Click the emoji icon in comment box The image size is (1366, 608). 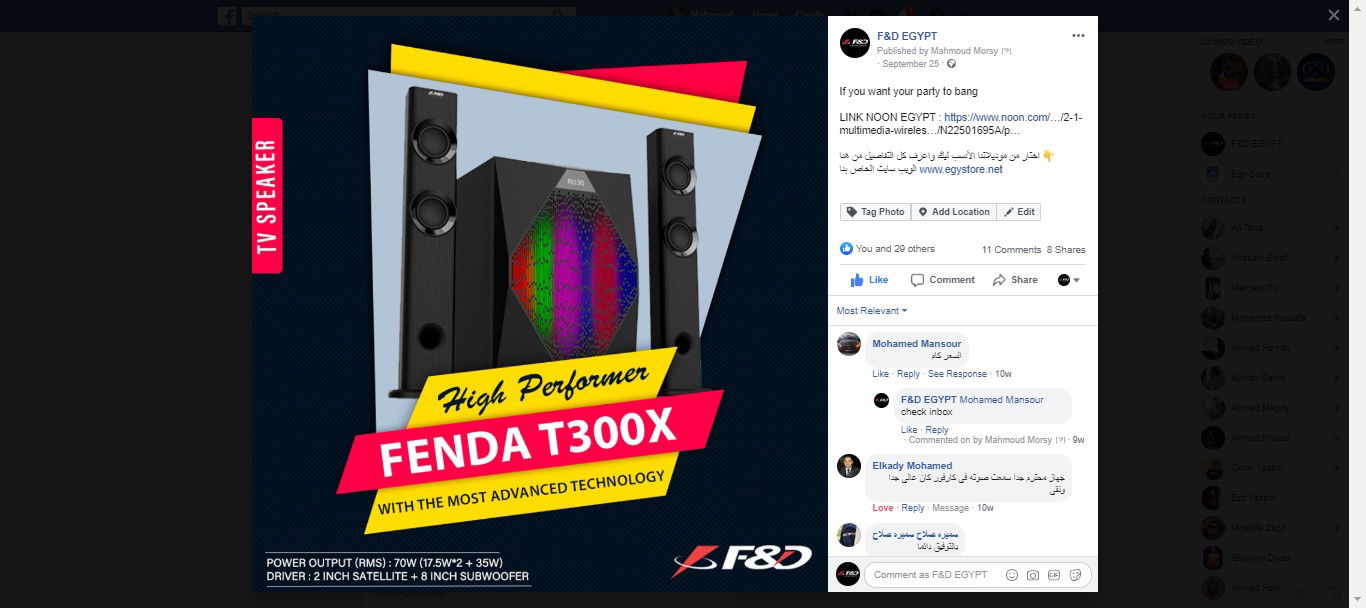tap(1012, 575)
